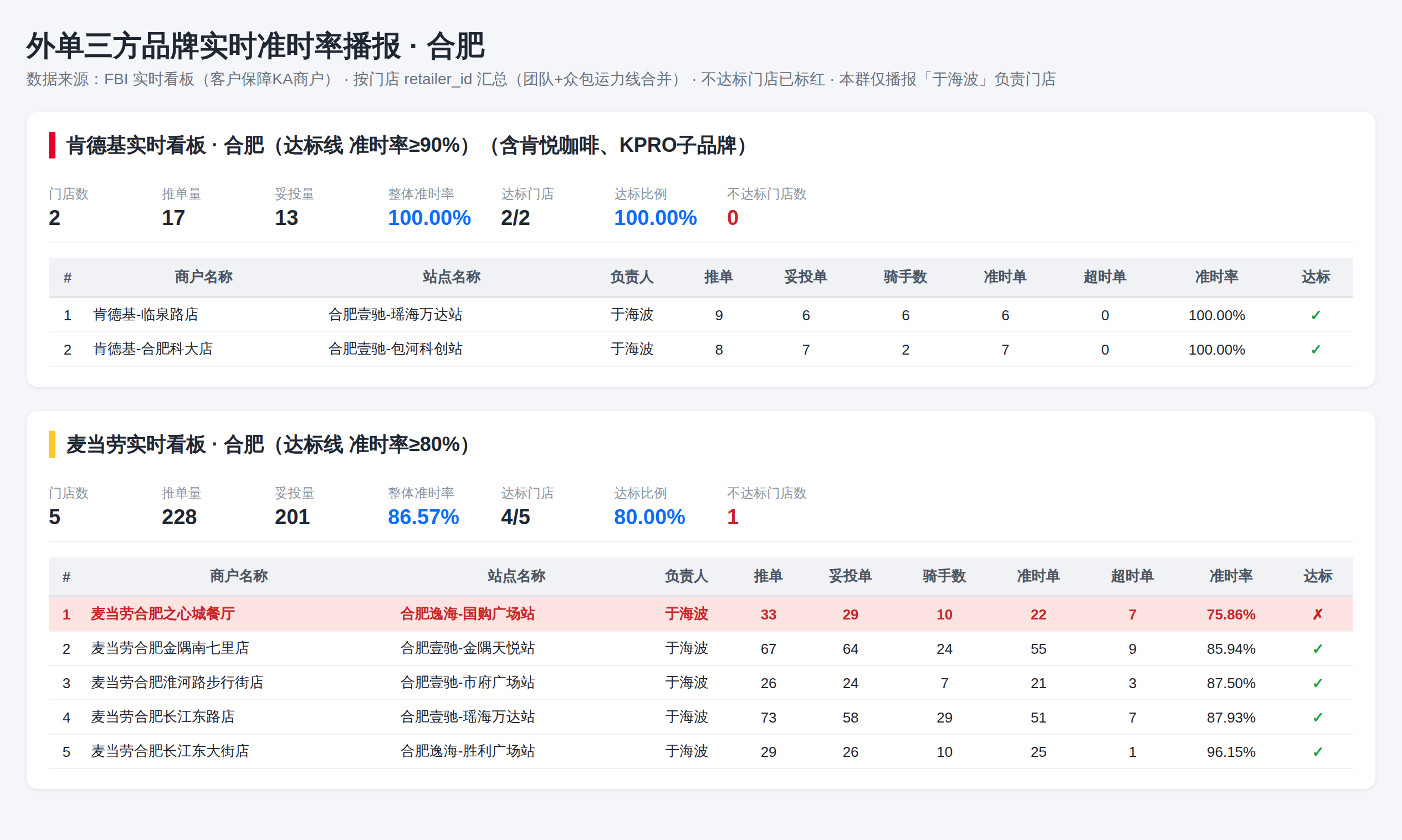The image size is (1402, 840).
Task: Click on-time rate 87.50%
Action: point(1231,683)
